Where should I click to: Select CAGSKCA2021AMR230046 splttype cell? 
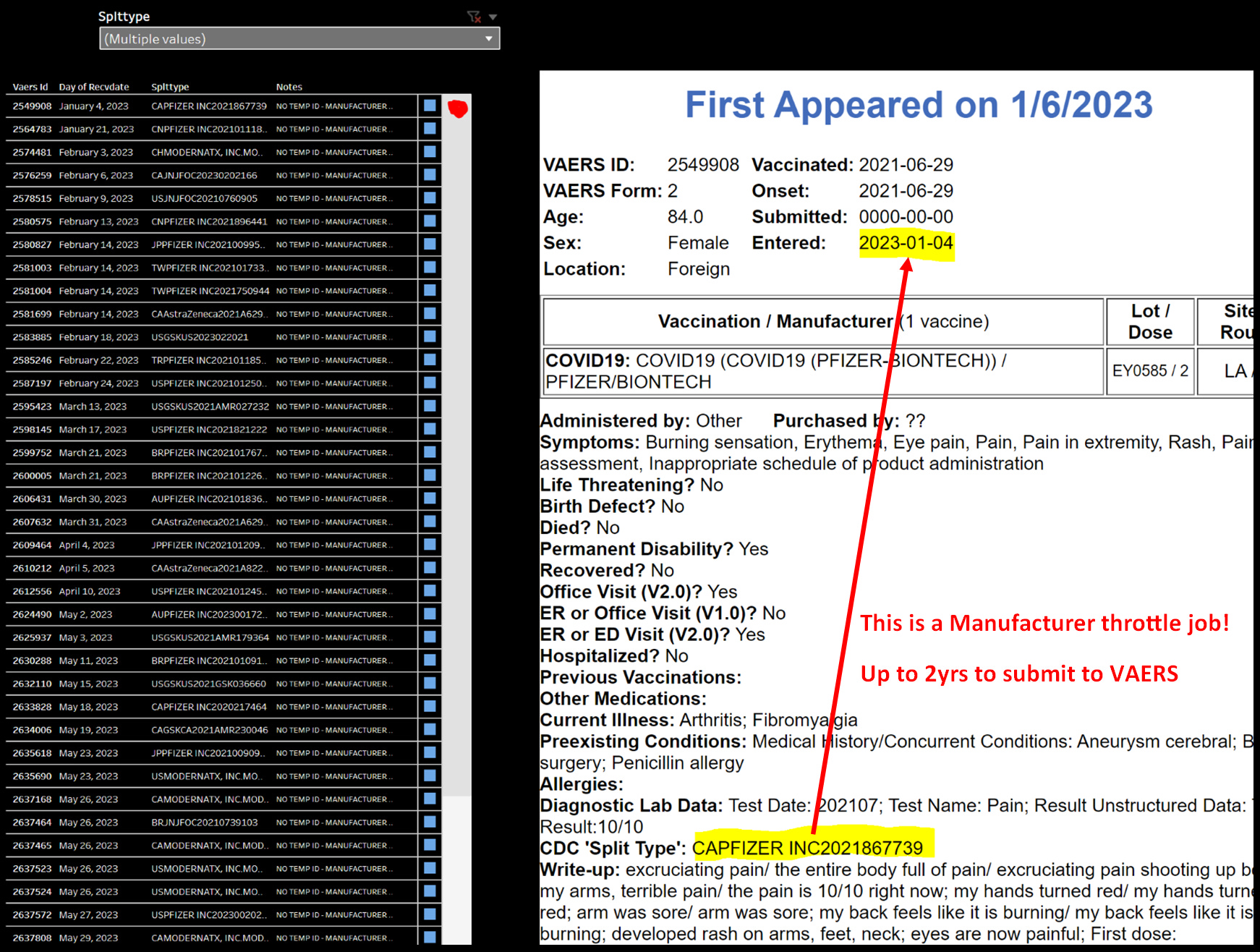(210, 731)
